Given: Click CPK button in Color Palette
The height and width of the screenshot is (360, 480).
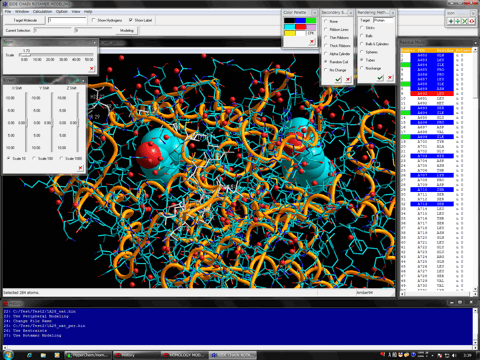Looking at the screenshot, I should coord(311,33).
